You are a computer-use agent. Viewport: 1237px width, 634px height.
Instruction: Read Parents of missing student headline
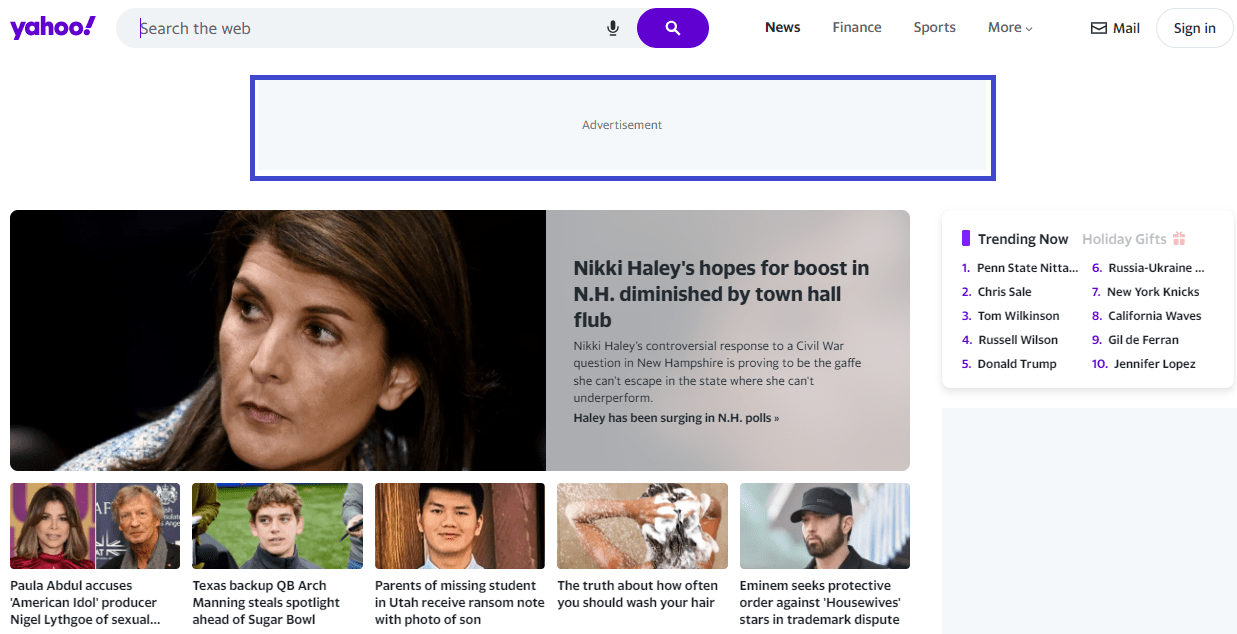pos(460,603)
